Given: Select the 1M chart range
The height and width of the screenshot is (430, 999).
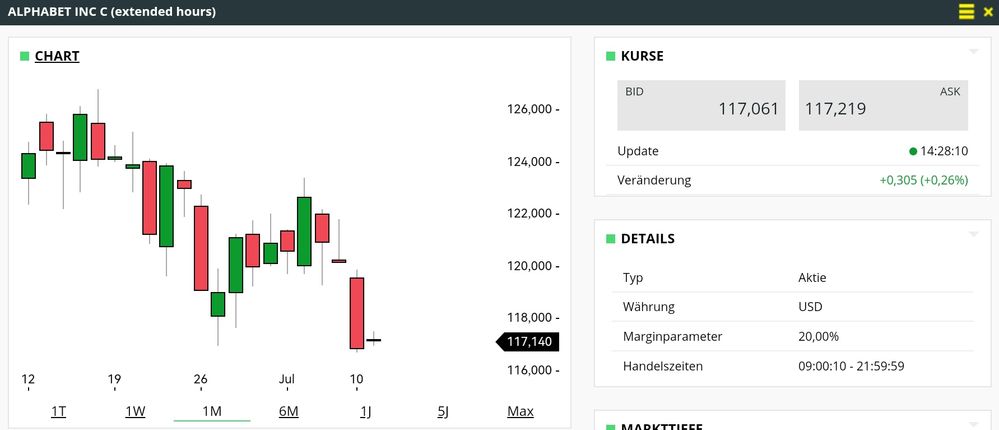Looking at the screenshot, I should pos(212,411).
